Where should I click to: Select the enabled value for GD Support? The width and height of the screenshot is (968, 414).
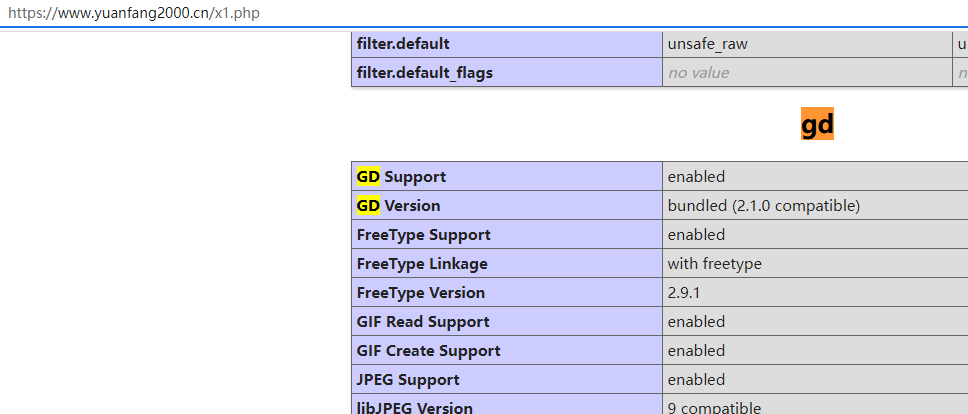point(696,176)
